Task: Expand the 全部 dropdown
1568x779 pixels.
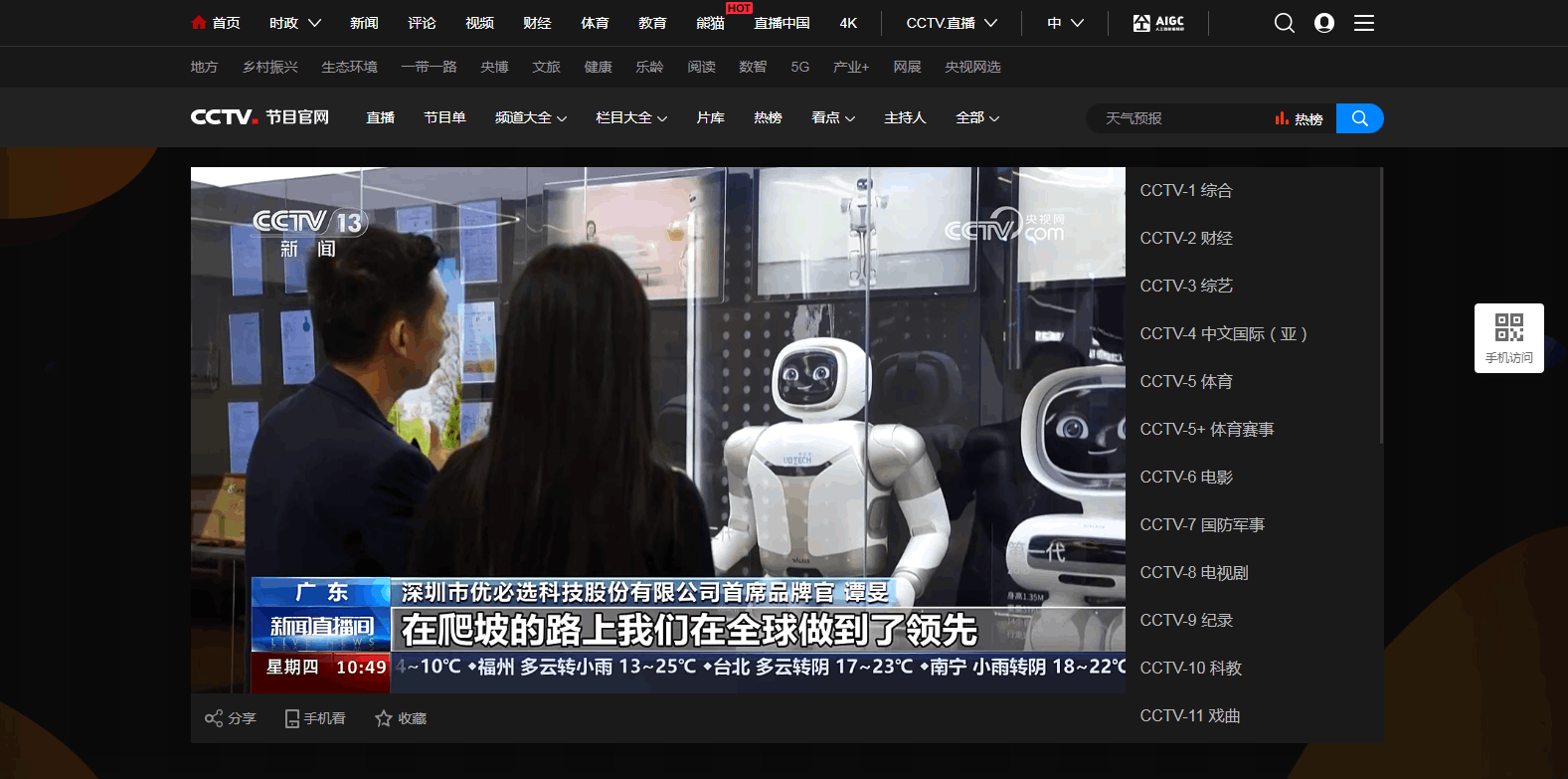Action: (977, 117)
